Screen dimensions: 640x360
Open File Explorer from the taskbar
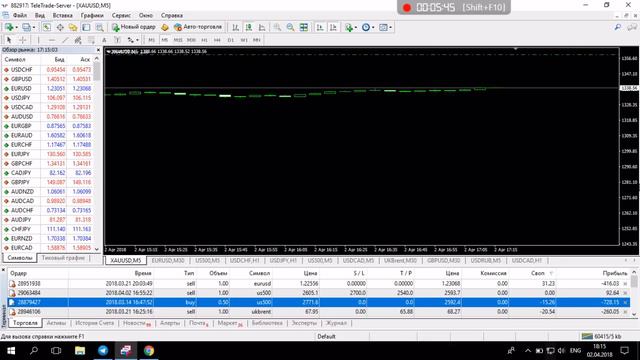(x=80, y=351)
